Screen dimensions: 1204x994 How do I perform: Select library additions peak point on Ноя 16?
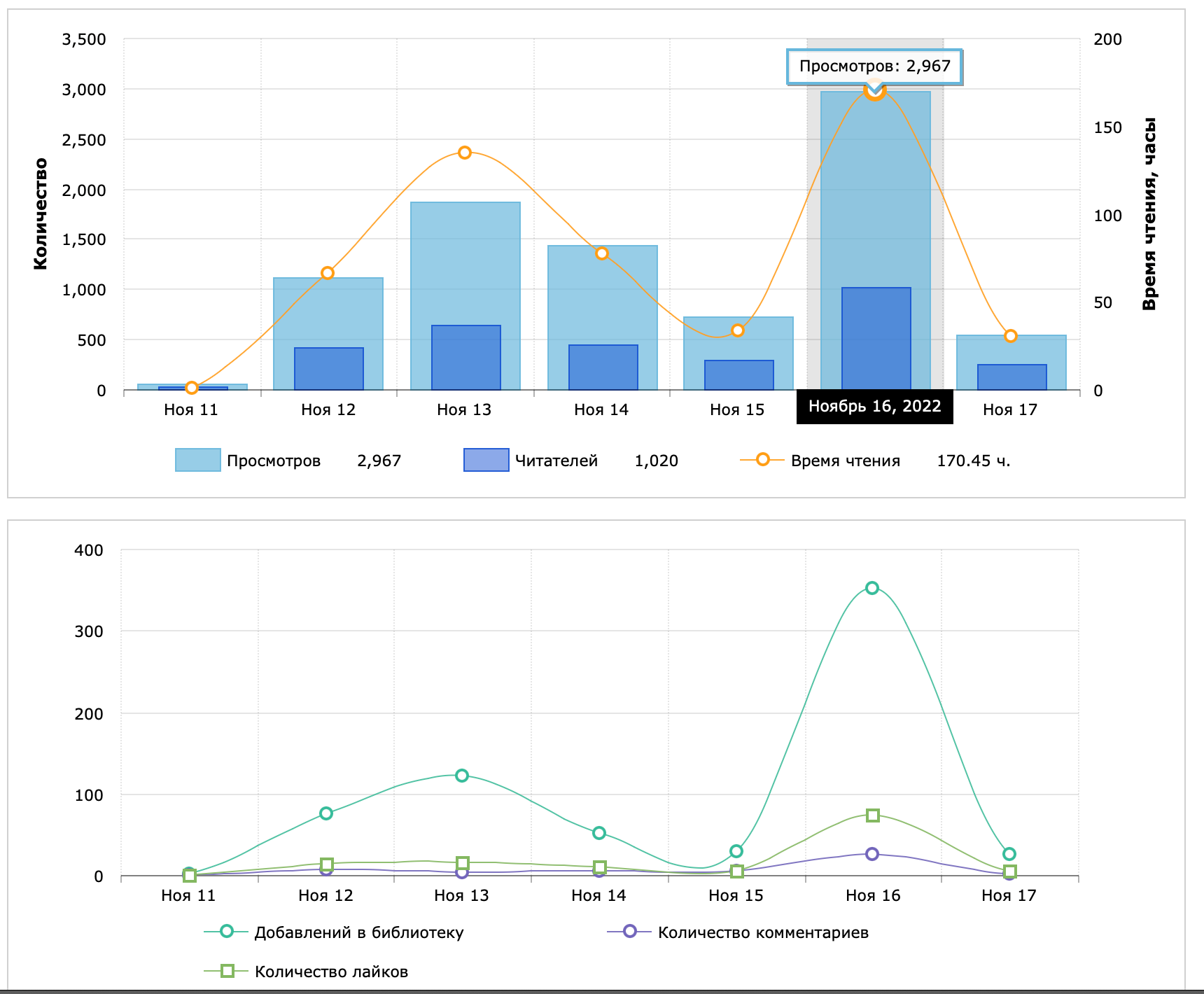[x=872, y=588]
